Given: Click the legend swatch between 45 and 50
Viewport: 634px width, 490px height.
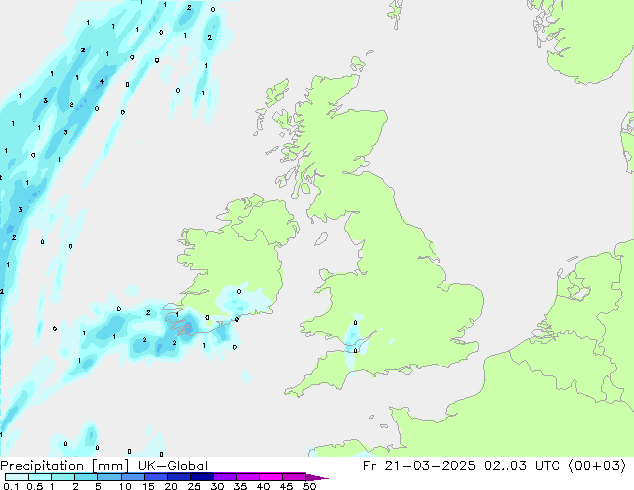Looking at the screenshot, I should click(x=294, y=477).
